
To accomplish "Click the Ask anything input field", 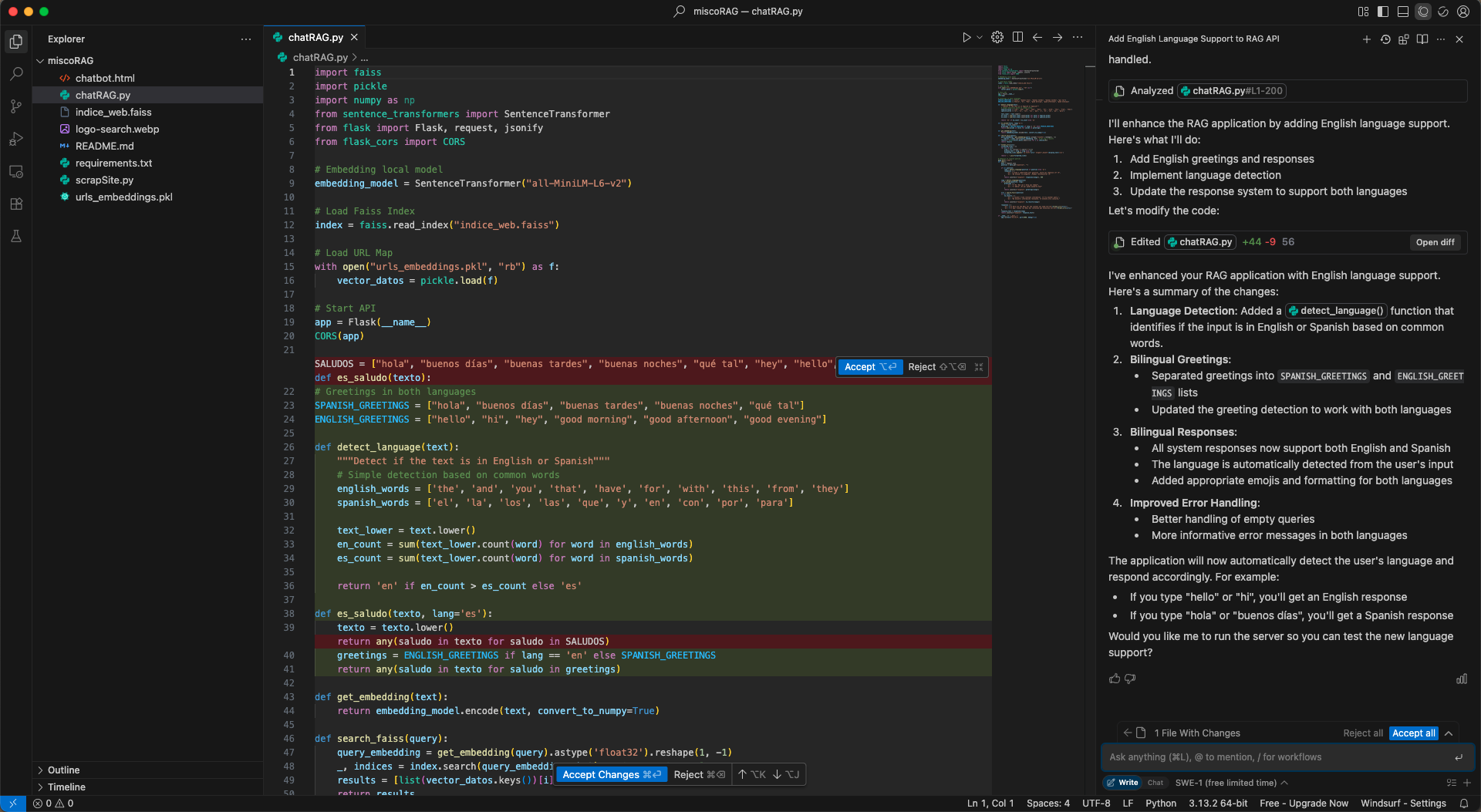I will click(x=1279, y=756).
